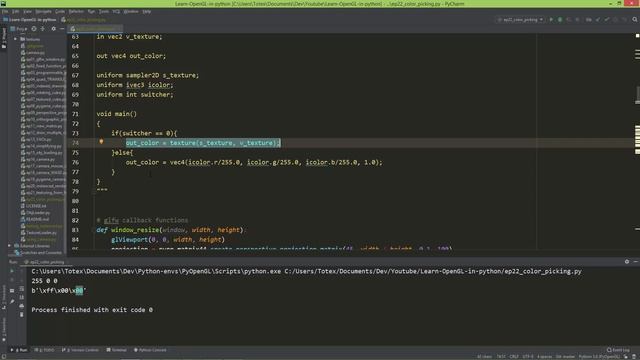The image size is (640, 360).
Task: Click 'Process finished with exit code 0' text
Action: pos(92,310)
